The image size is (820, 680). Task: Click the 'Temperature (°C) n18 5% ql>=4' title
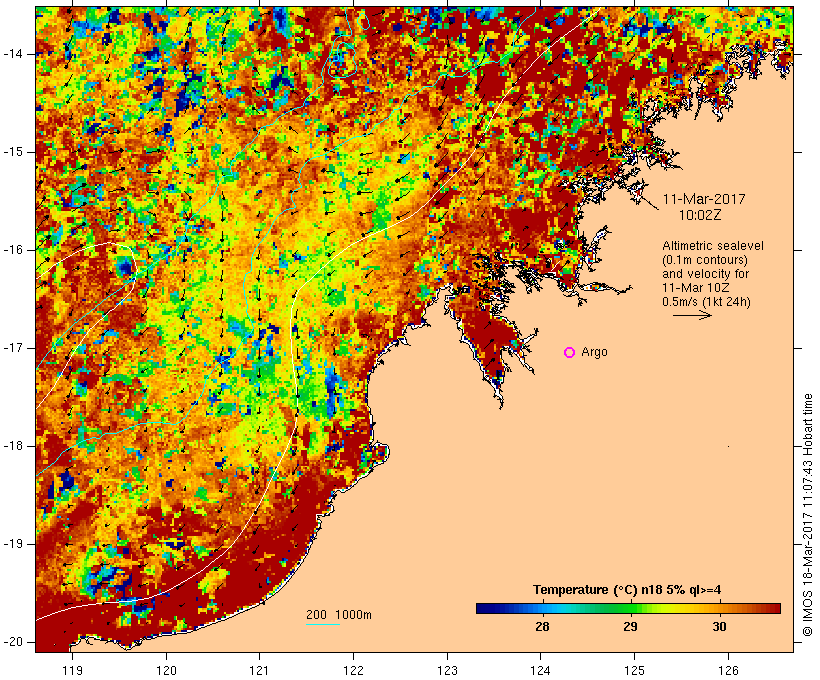tap(627, 590)
